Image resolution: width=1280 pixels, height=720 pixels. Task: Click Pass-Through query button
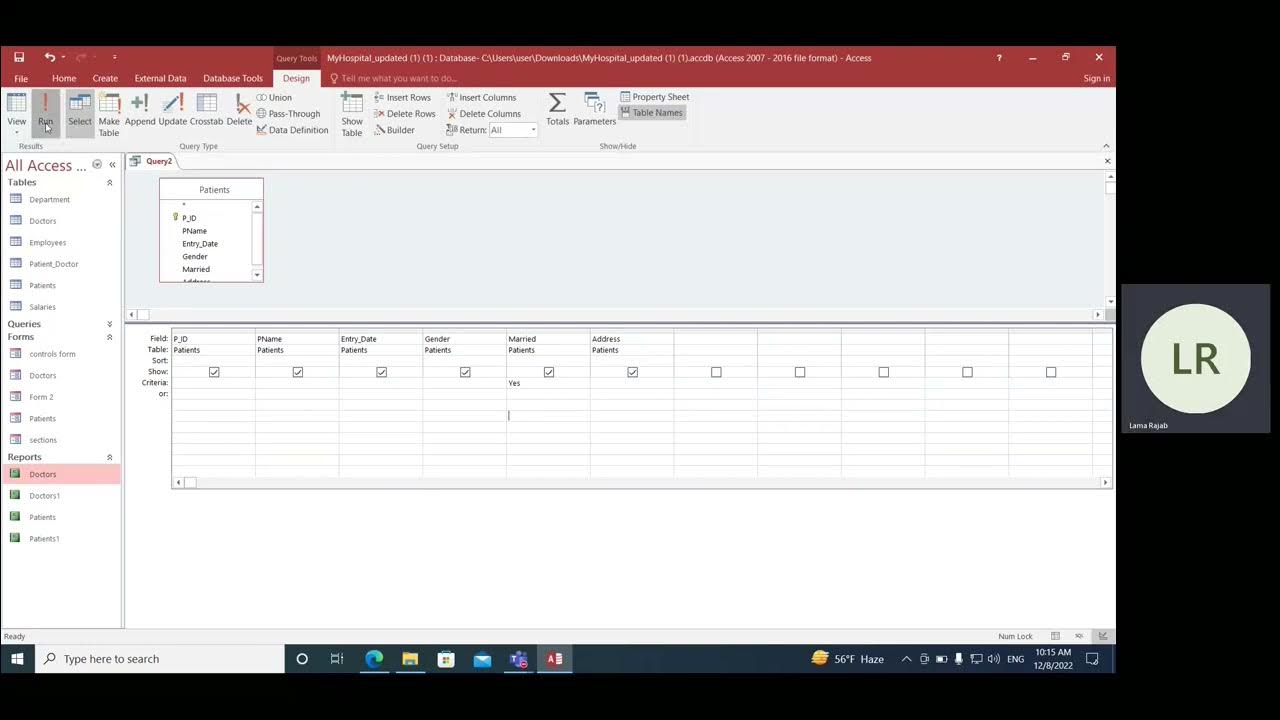coord(288,113)
